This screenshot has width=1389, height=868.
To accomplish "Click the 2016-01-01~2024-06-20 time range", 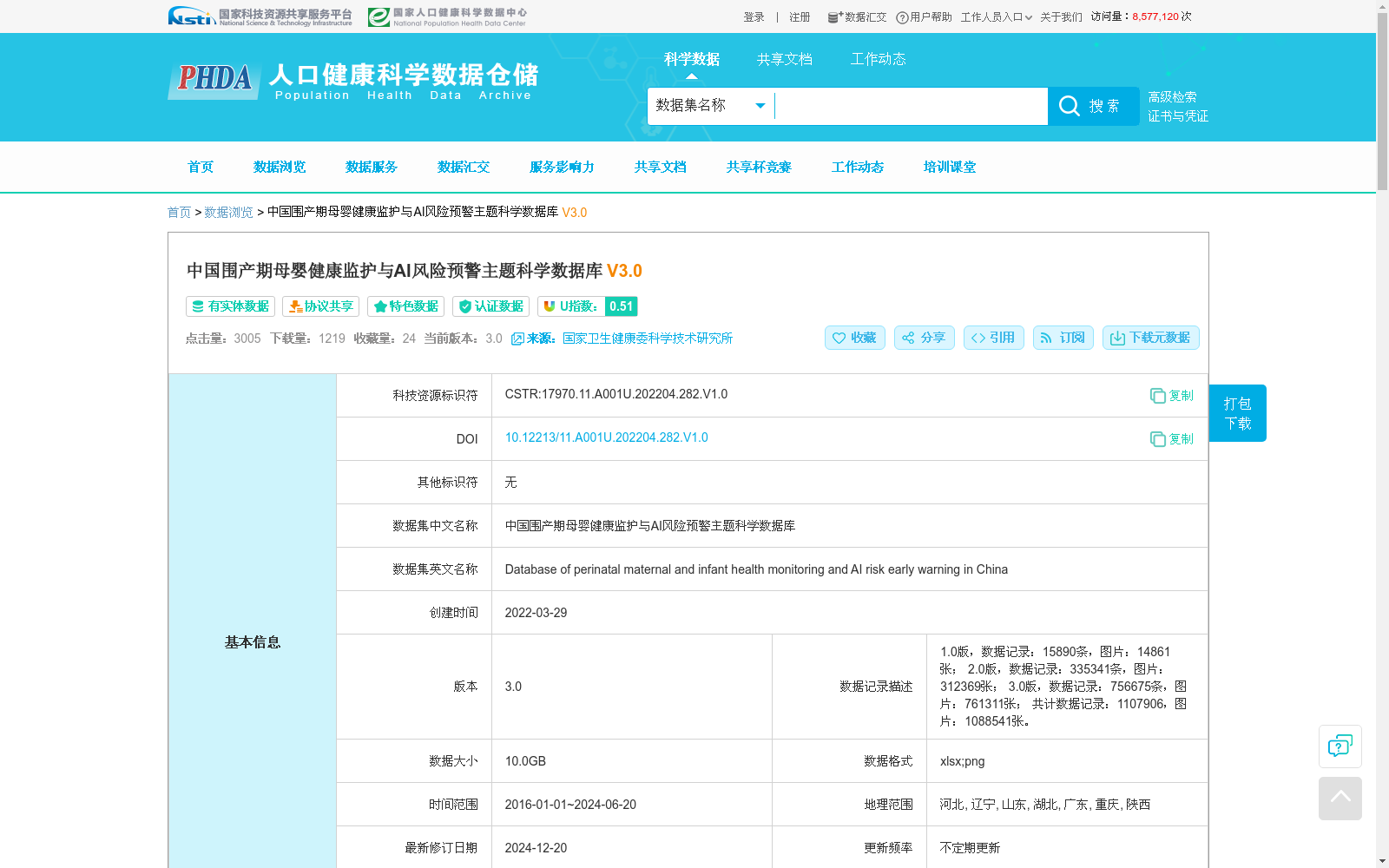I will (x=570, y=805).
